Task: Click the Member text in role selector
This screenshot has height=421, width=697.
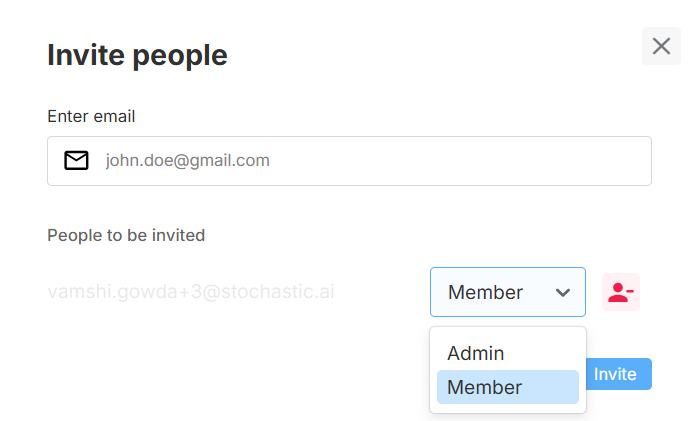Action: [x=486, y=292]
